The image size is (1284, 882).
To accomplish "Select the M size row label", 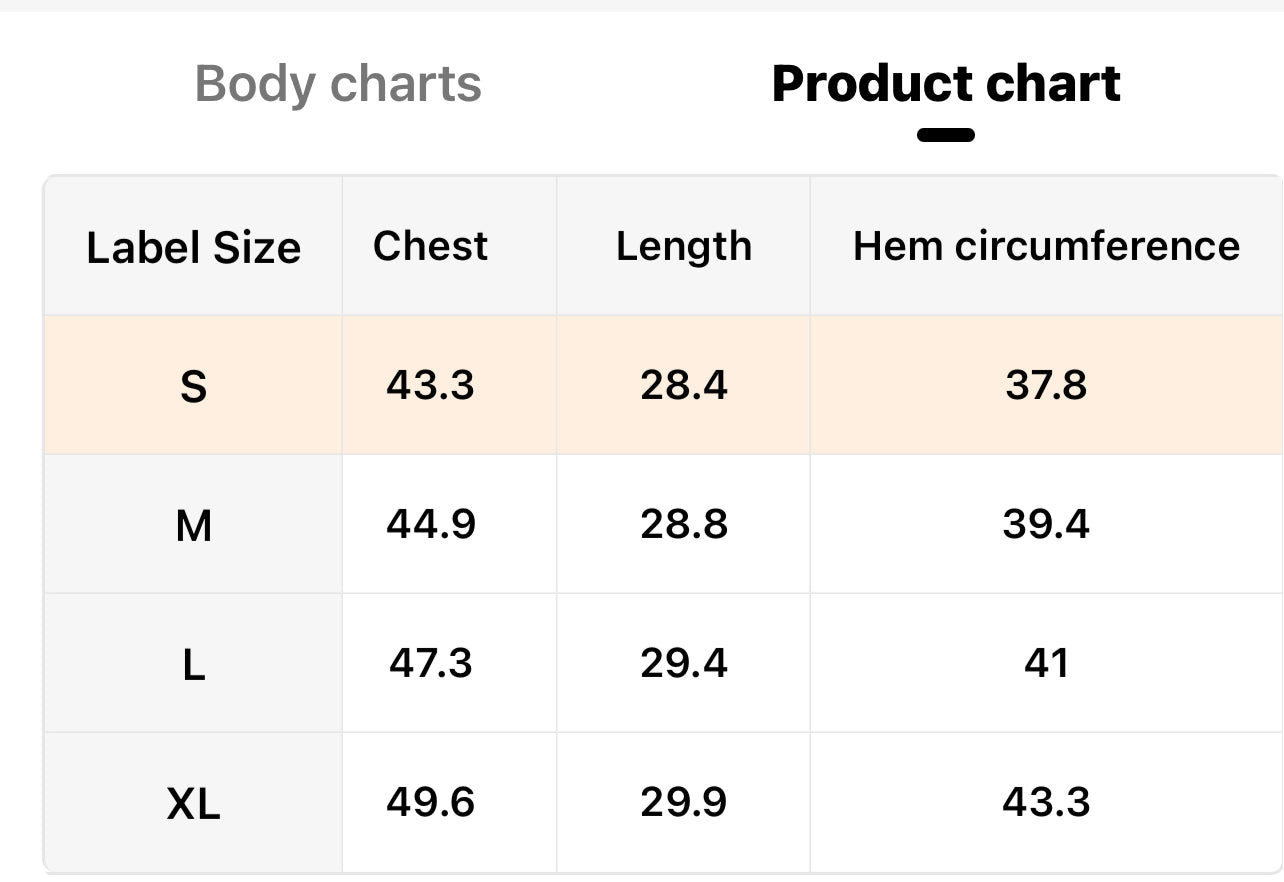I will pyautogui.click(x=193, y=525).
